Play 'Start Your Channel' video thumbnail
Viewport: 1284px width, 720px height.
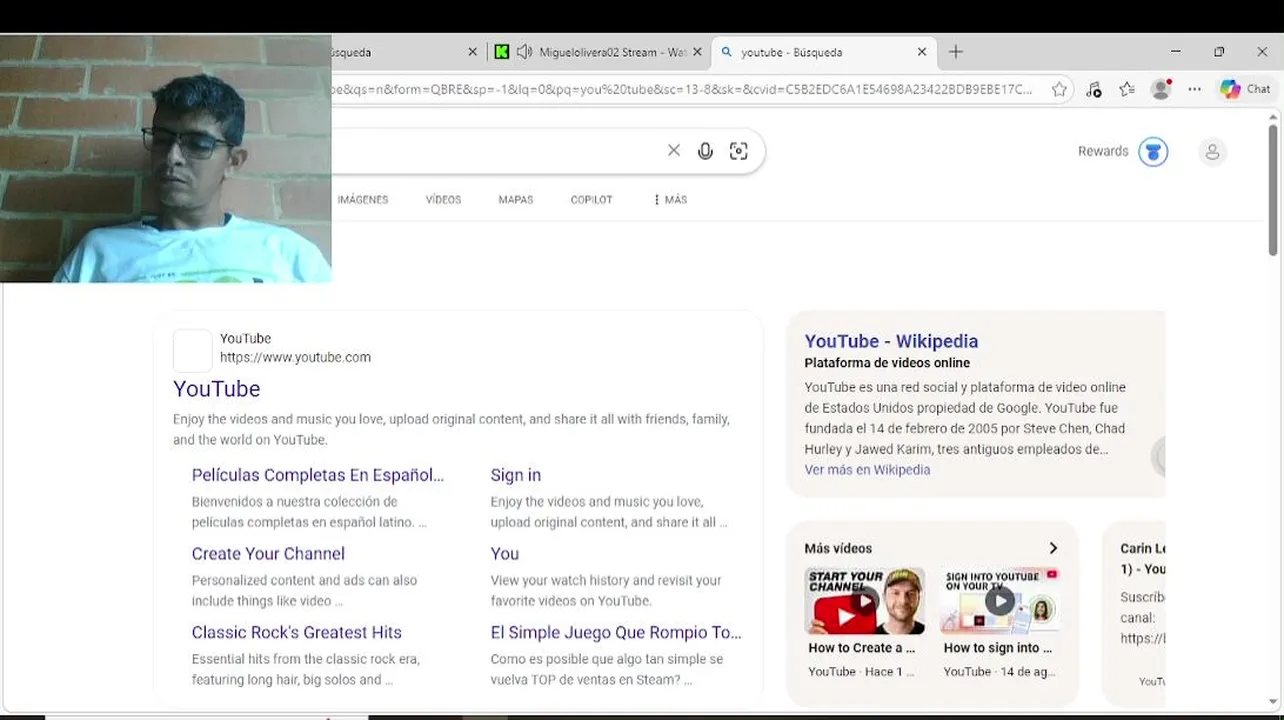[x=865, y=601]
